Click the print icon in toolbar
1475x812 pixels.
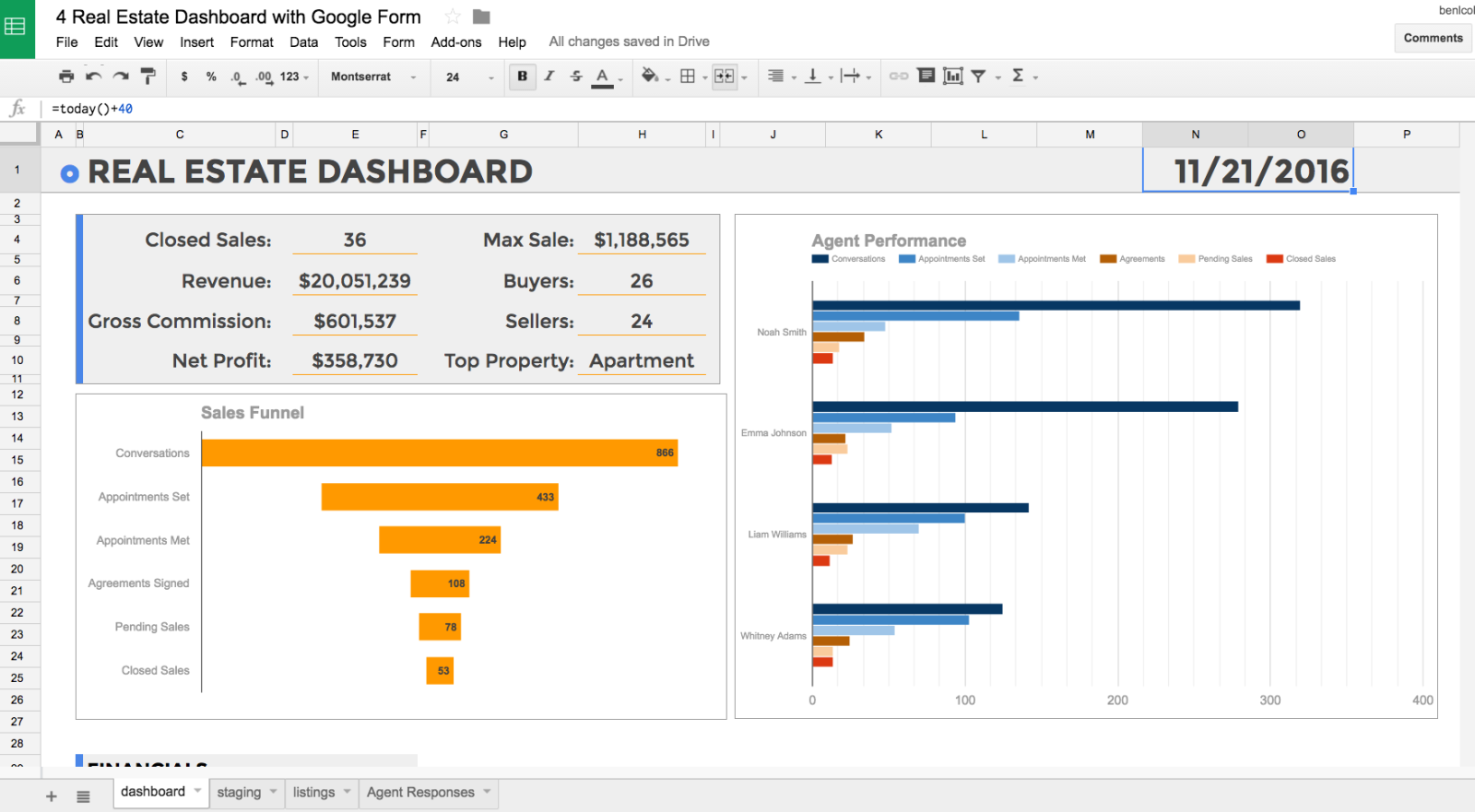[x=65, y=76]
